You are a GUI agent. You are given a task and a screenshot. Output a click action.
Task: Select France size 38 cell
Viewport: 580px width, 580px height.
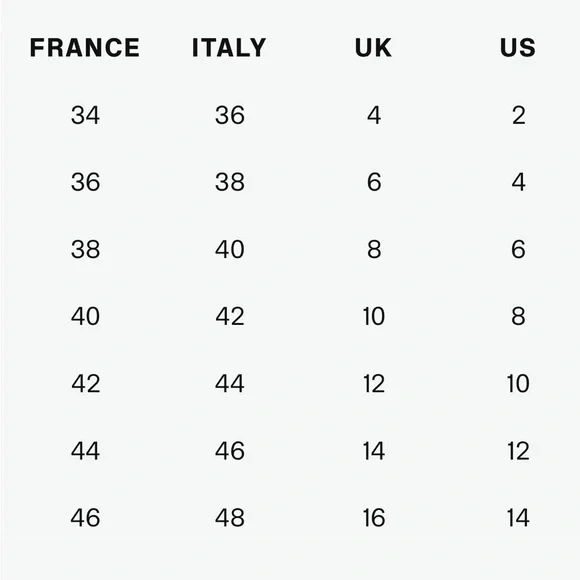[x=85, y=249]
